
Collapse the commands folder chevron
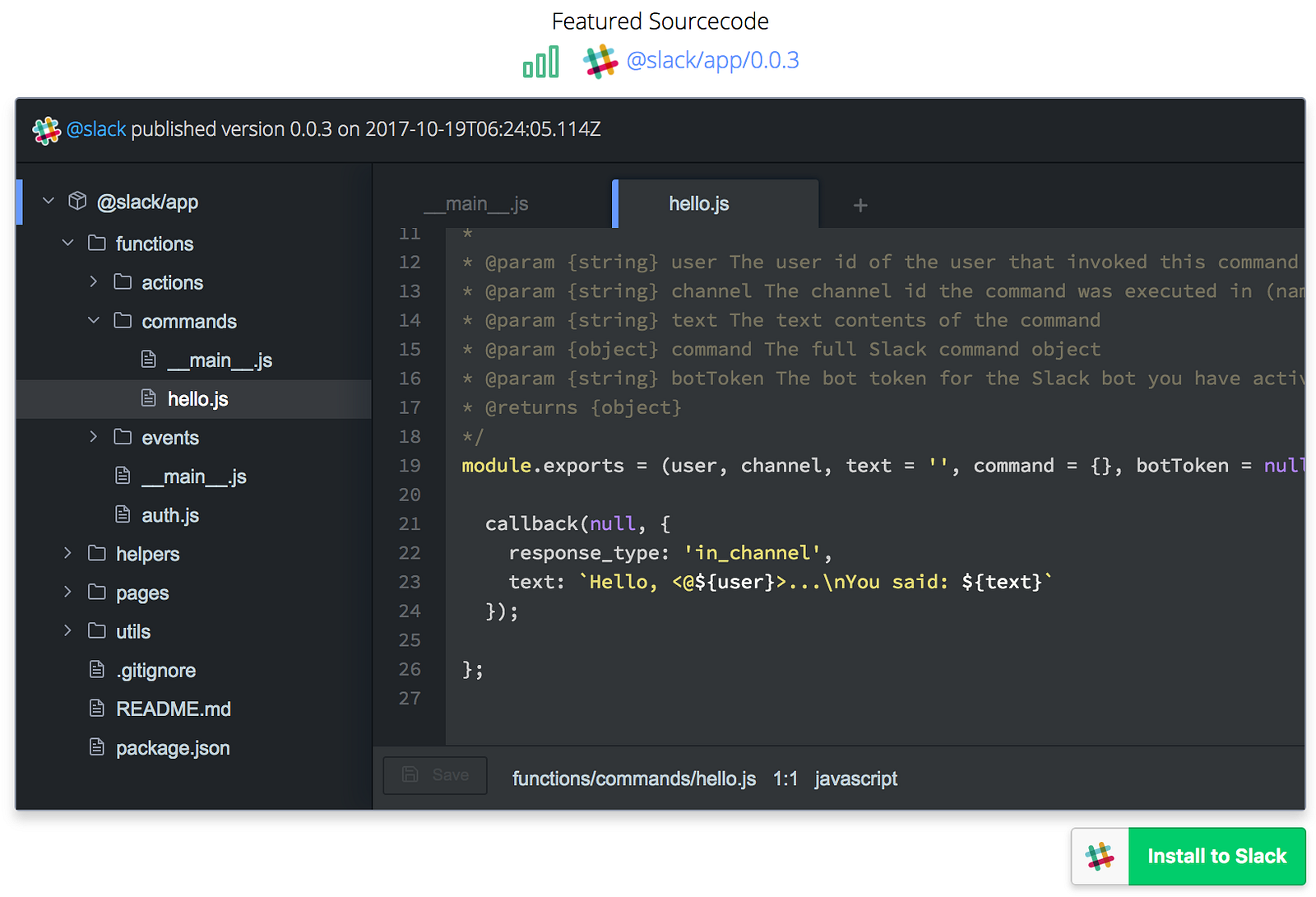(94, 320)
